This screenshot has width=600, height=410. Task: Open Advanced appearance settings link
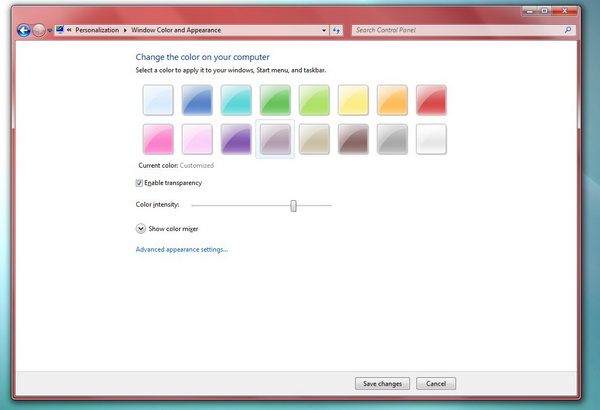point(181,249)
